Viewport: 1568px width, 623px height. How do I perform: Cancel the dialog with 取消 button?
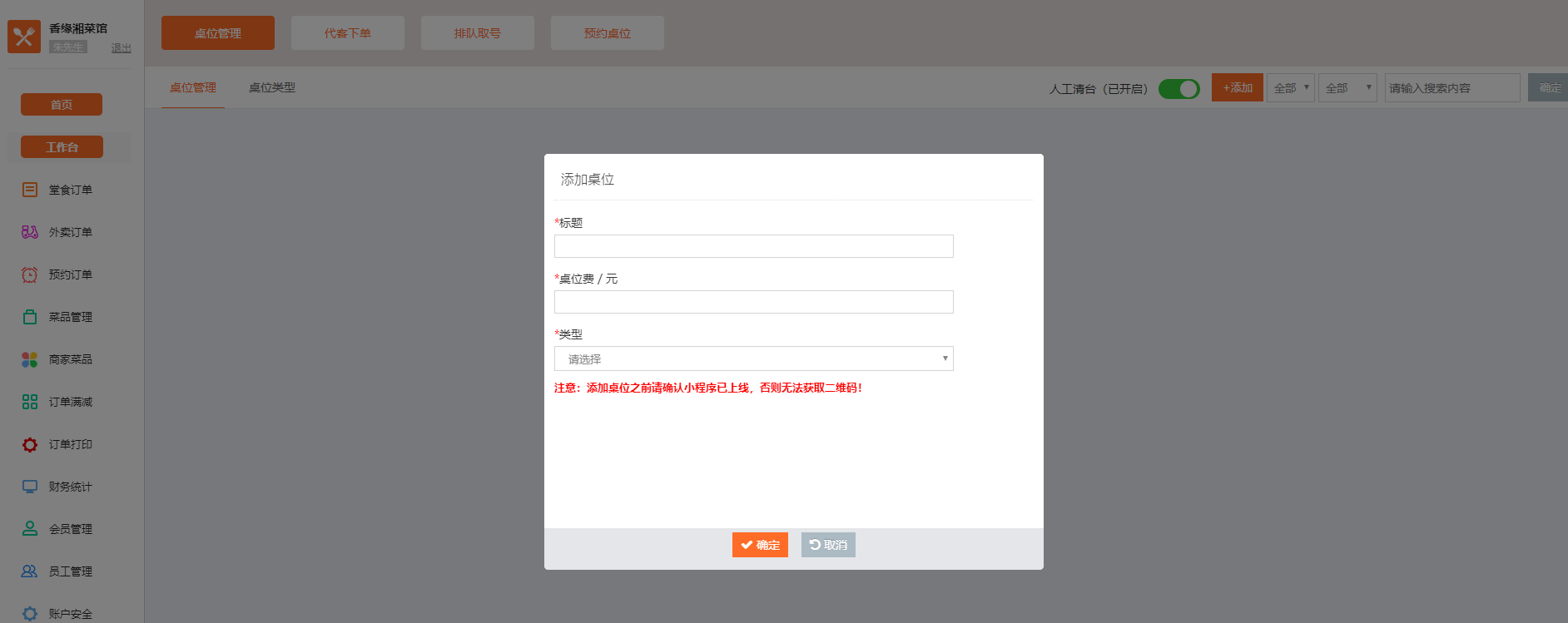pos(828,545)
